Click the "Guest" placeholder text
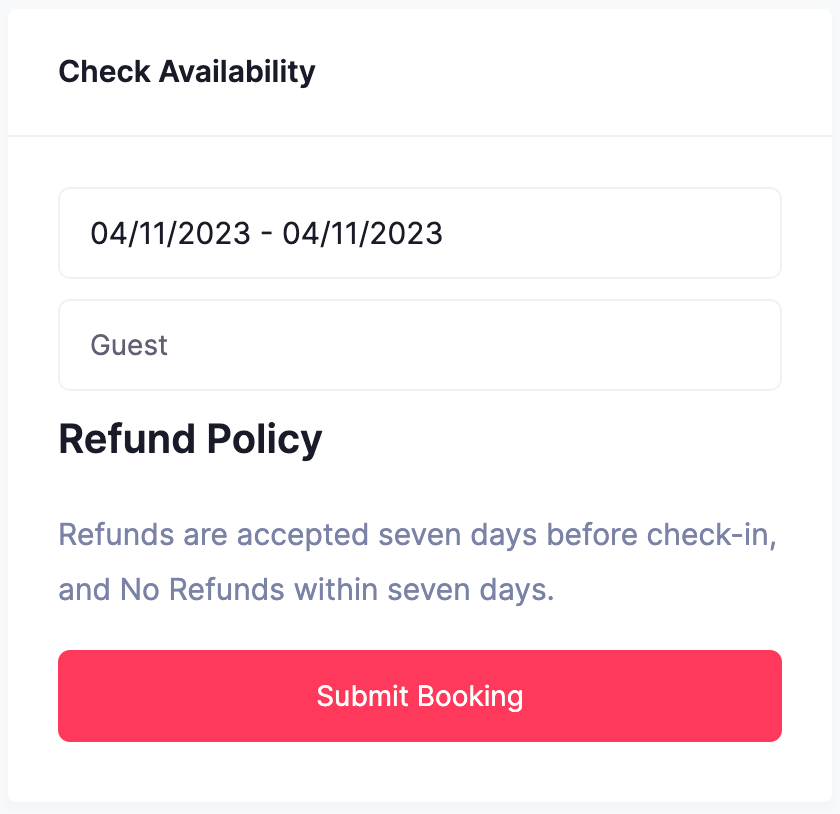The image size is (840, 814). click(x=129, y=345)
